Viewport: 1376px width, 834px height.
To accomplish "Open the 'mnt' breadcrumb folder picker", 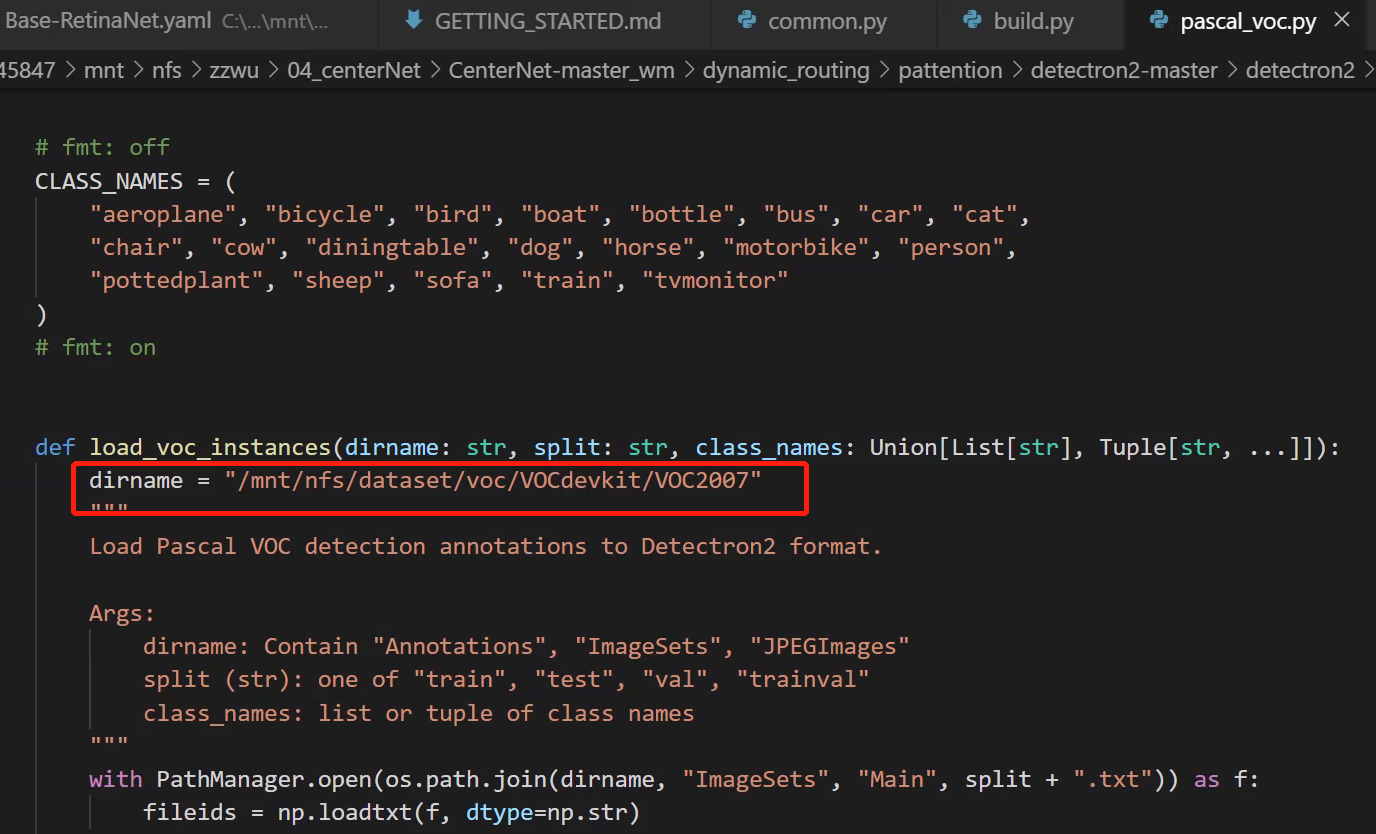I will (x=104, y=70).
